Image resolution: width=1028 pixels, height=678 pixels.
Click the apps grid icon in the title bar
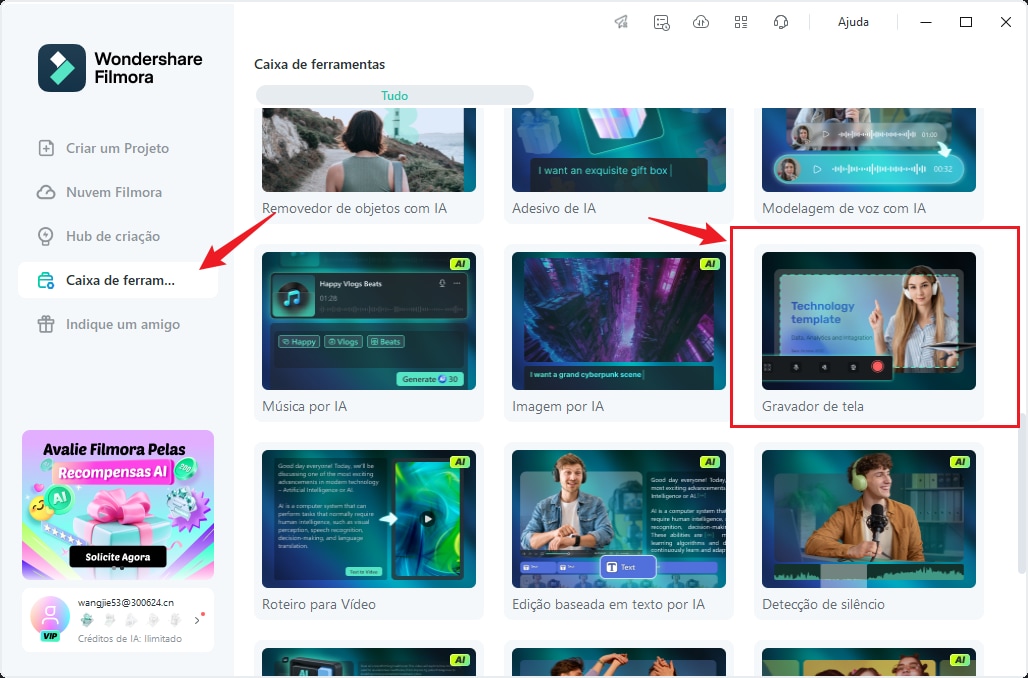pyautogui.click(x=741, y=22)
